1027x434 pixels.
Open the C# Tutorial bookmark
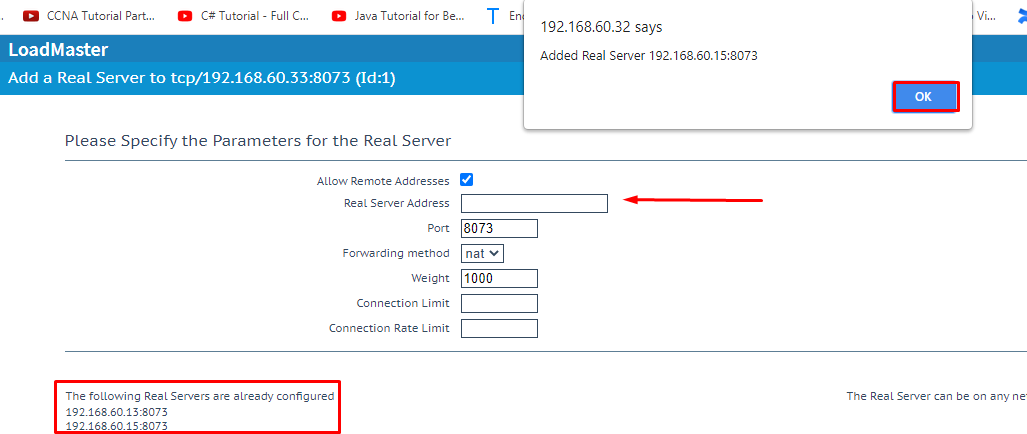point(254,16)
